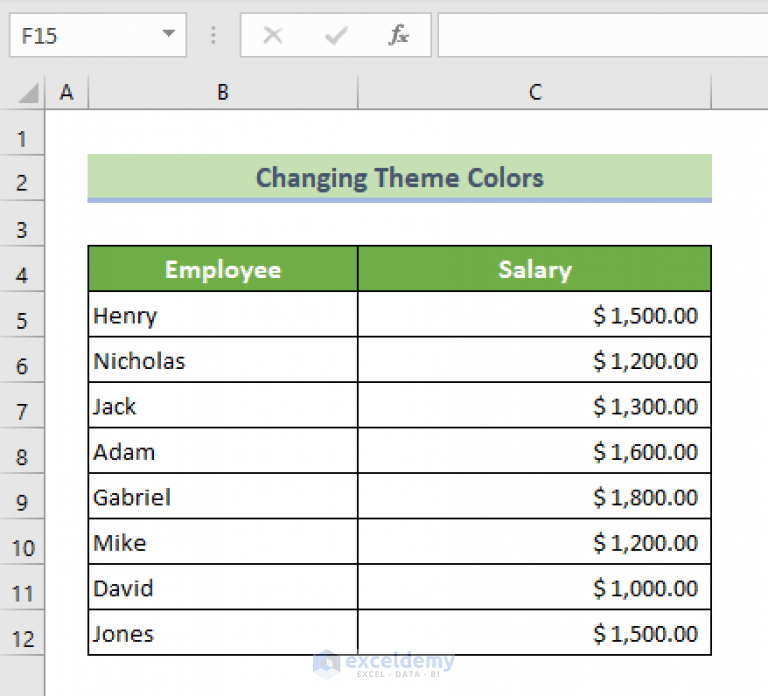Select column A header
The height and width of the screenshot is (696, 768).
pyautogui.click(x=67, y=92)
